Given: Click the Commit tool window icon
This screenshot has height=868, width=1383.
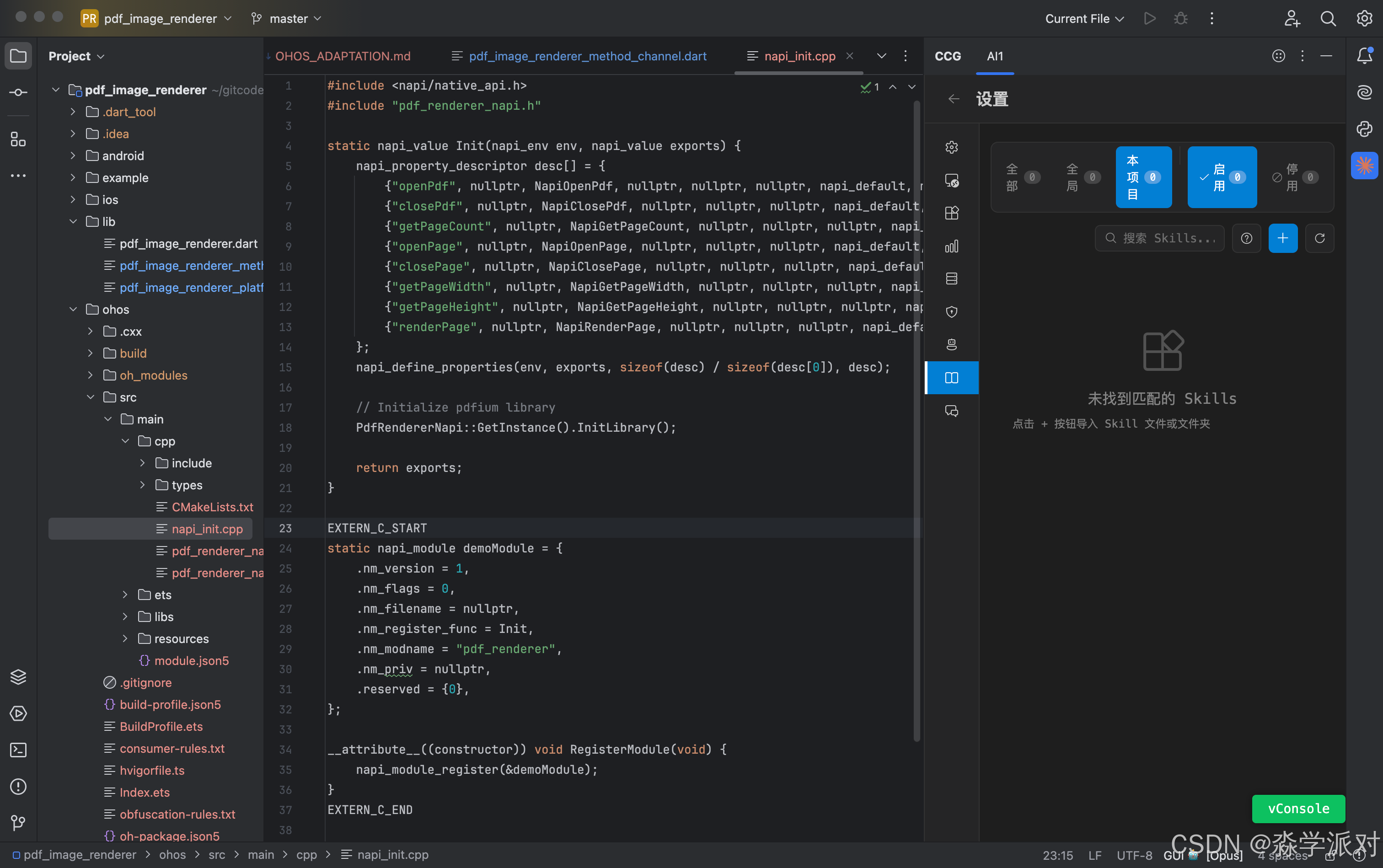Looking at the screenshot, I should pyautogui.click(x=18, y=92).
